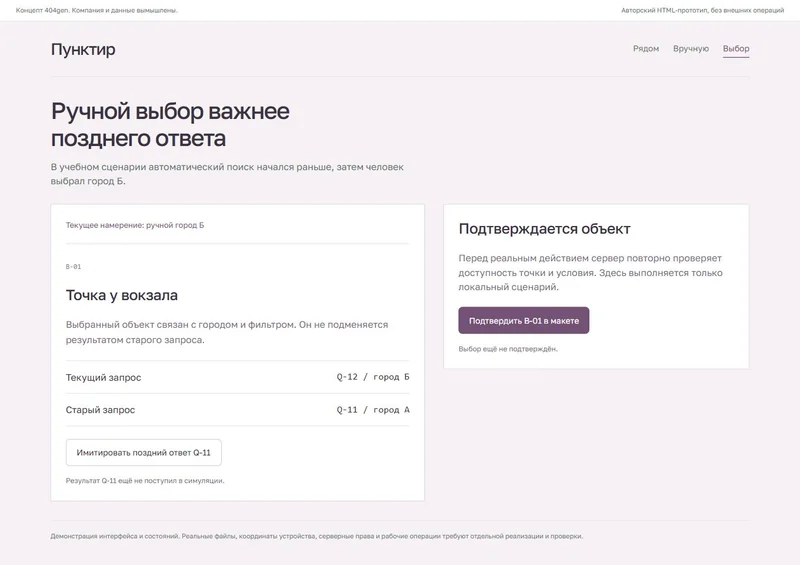Click status text Результат Q-11 ещё не поступил
The width and height of the screenshot is (800, 565).
coord(145,480)
